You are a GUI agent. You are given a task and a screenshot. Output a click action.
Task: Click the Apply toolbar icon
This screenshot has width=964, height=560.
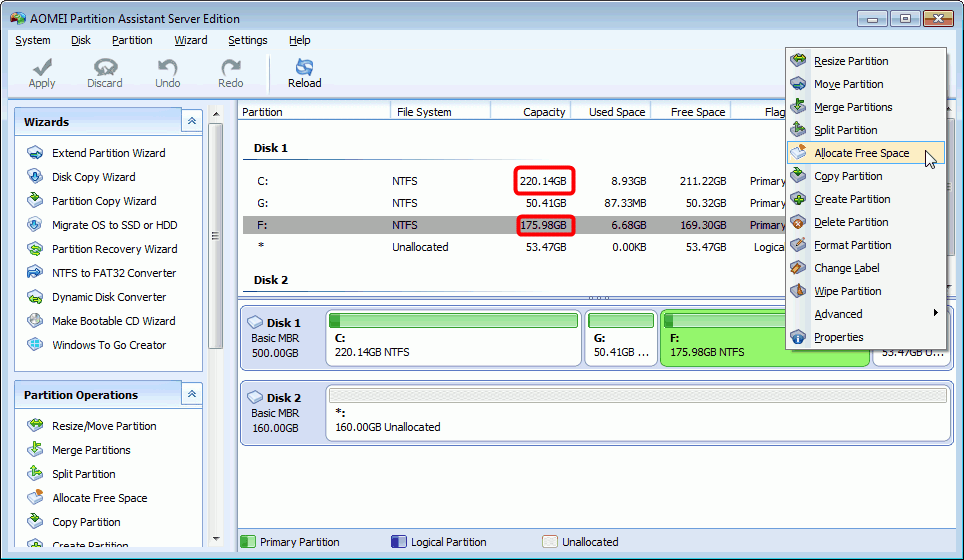[42, 67]
